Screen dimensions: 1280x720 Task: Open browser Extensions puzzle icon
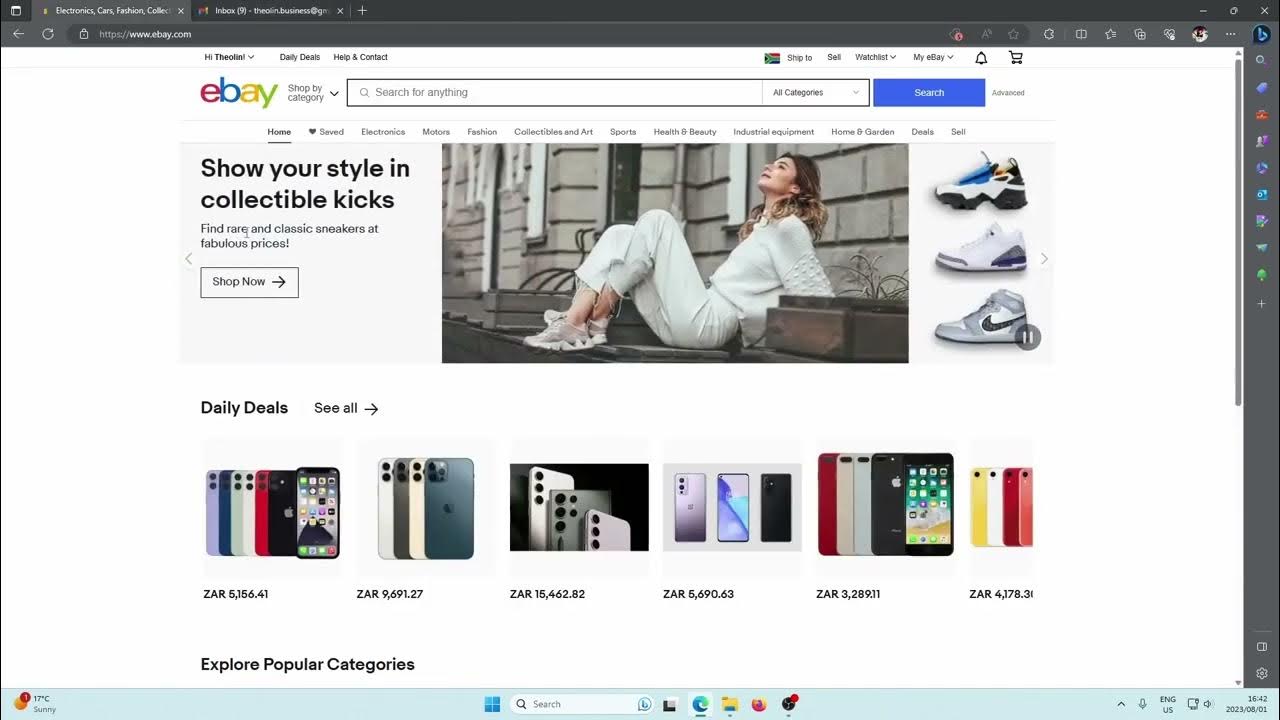click(1049, 34)
